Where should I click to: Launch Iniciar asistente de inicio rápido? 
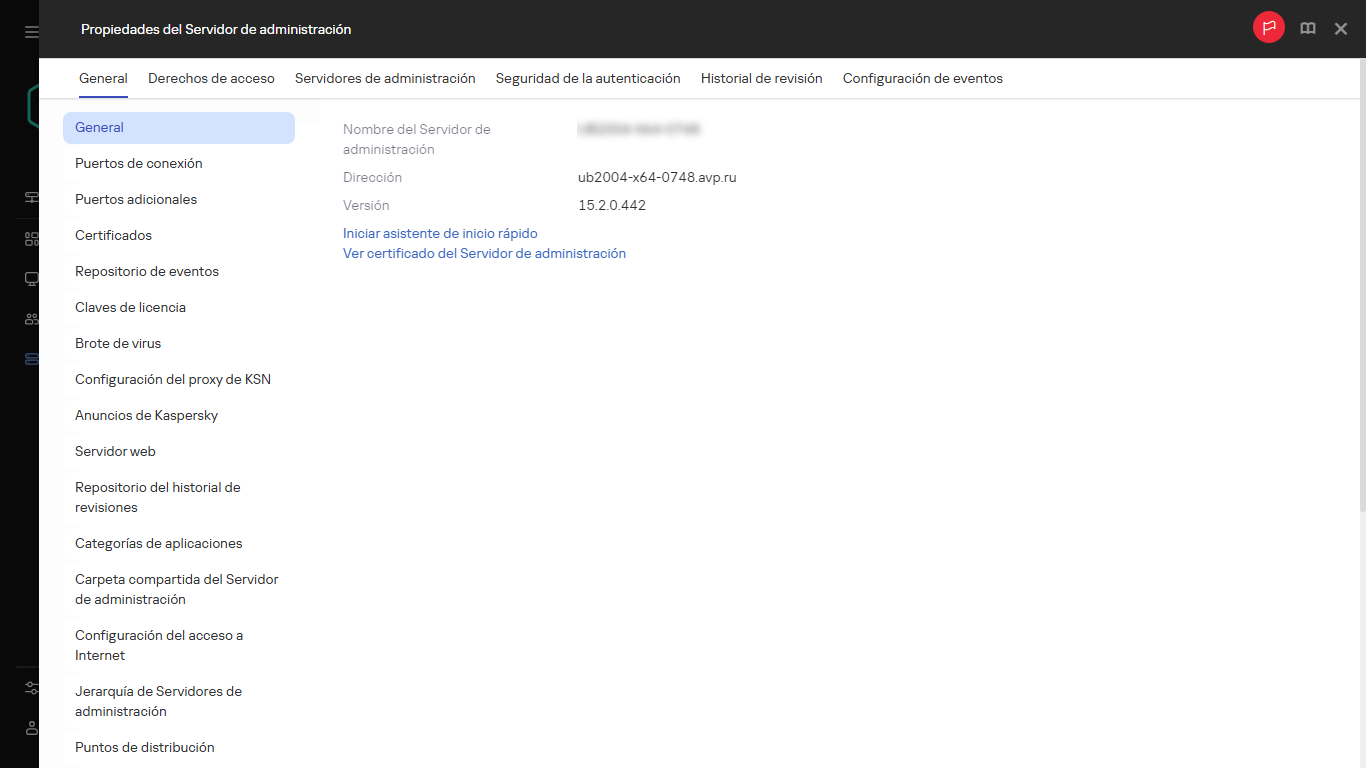coord(440,233)
